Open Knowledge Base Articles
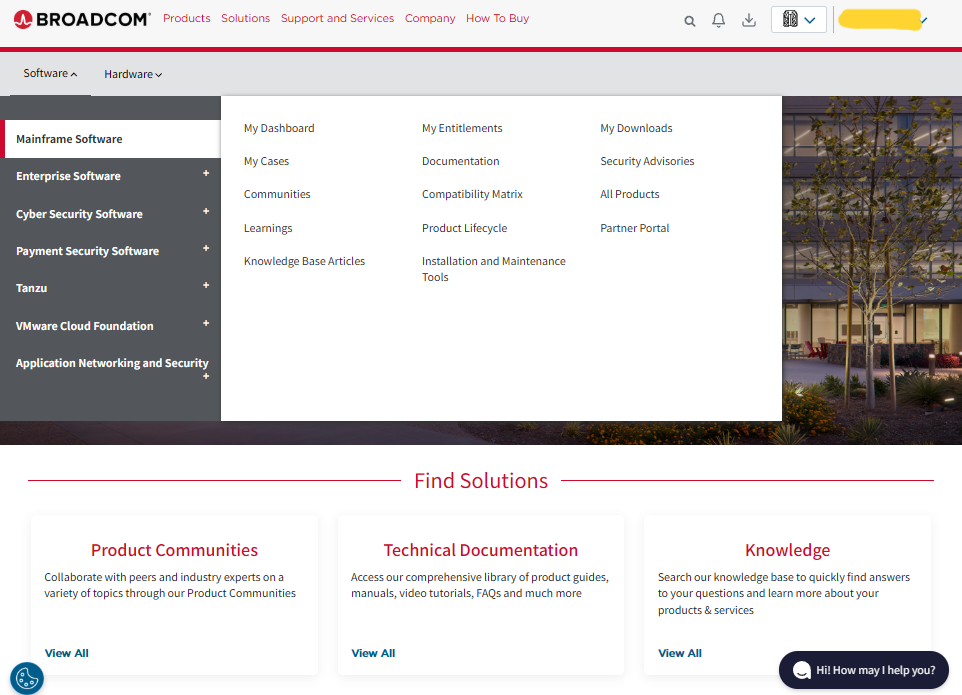This screenshot has height=695, width=962. (x=304, y=261)
